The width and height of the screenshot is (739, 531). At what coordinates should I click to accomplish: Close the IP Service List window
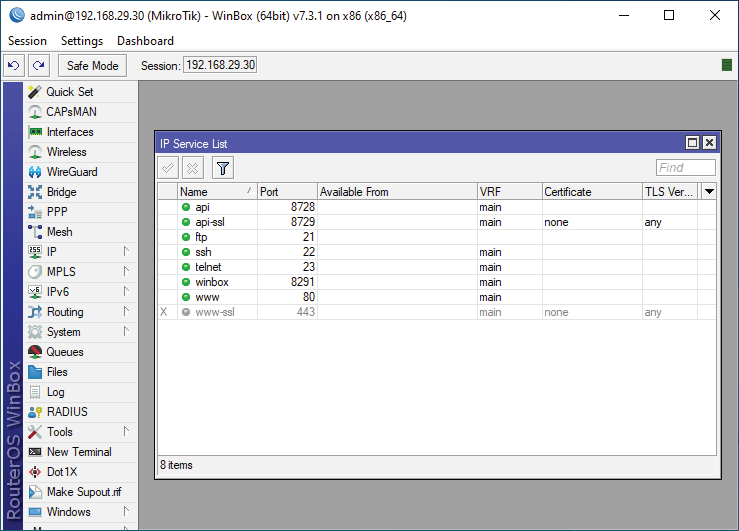tap(709, 143)
